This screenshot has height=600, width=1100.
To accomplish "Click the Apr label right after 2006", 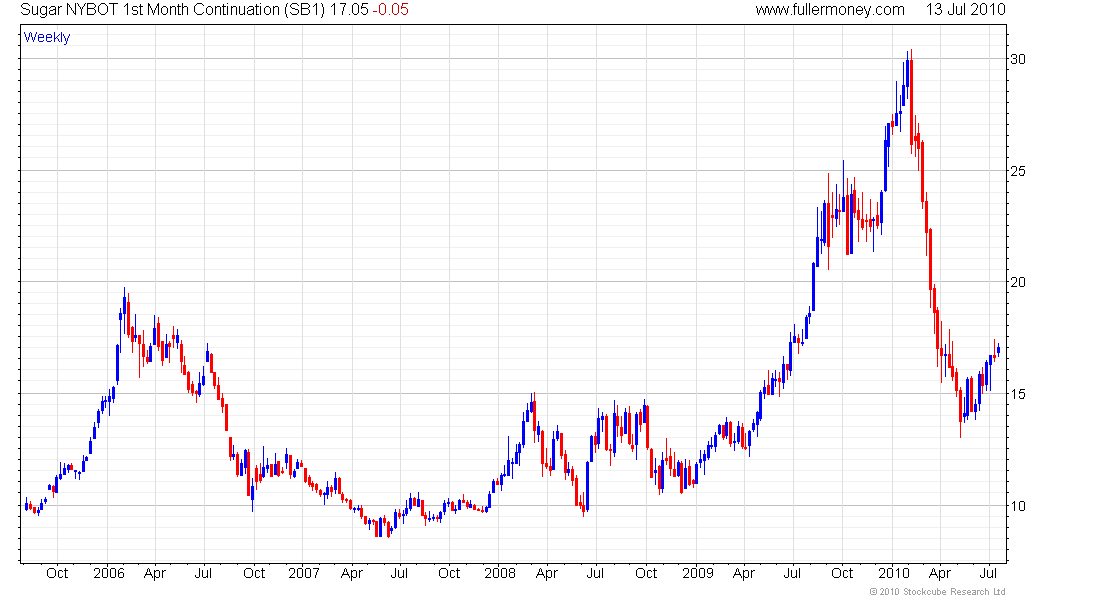I will 155,573.
